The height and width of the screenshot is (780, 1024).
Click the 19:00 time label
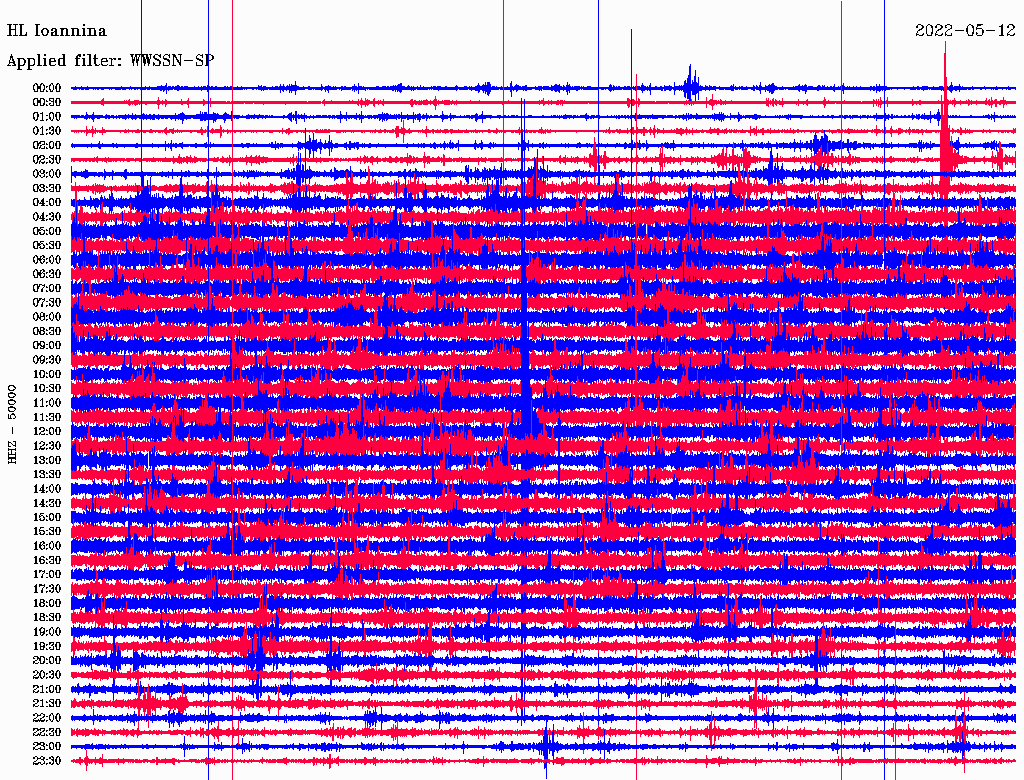coord(47,632)
